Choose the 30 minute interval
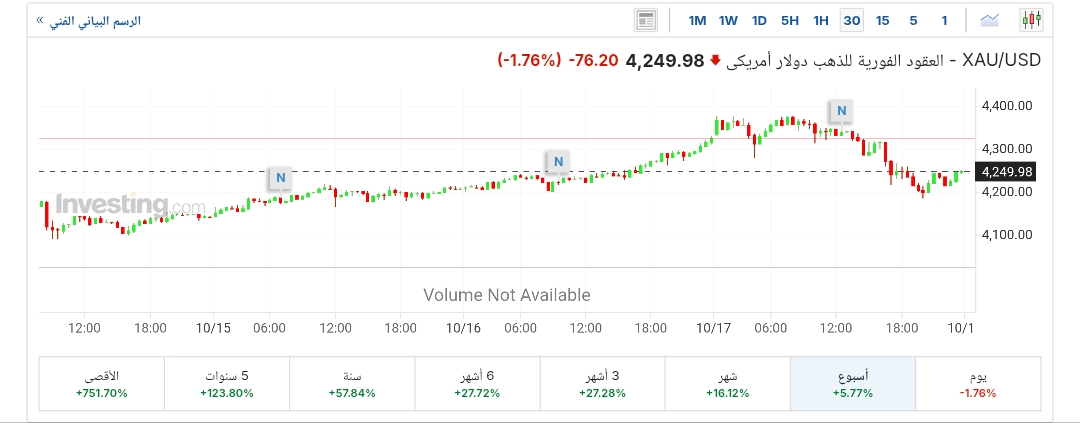The width and height of the screenshot is (1080, 423). [852, 20]
